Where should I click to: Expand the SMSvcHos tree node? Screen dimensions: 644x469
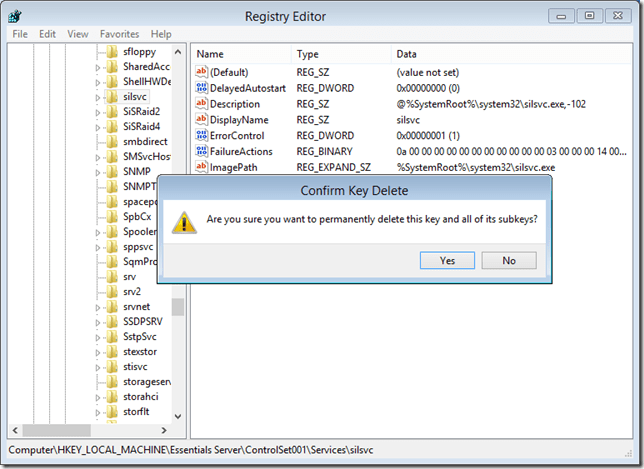[x=98, y=158]
